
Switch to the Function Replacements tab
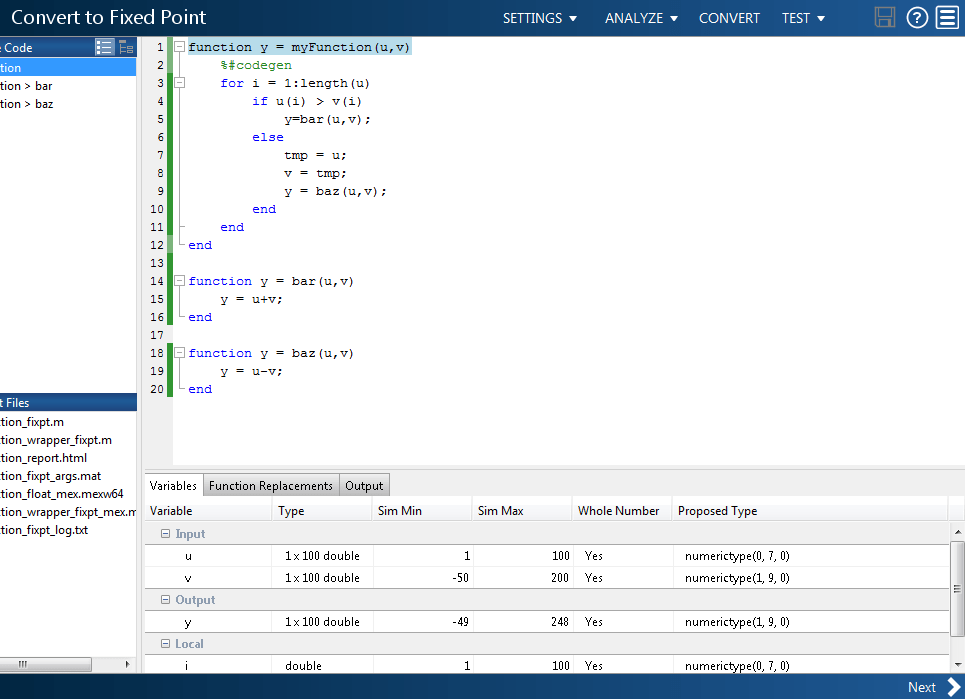(x=271, y=486)
